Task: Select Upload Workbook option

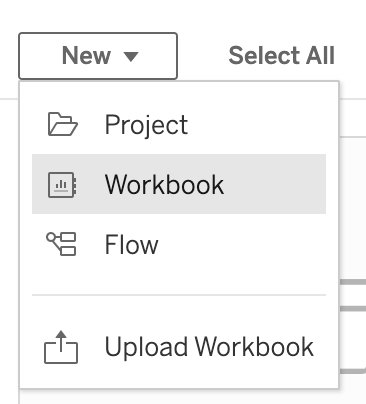Action: pos(179,347)
